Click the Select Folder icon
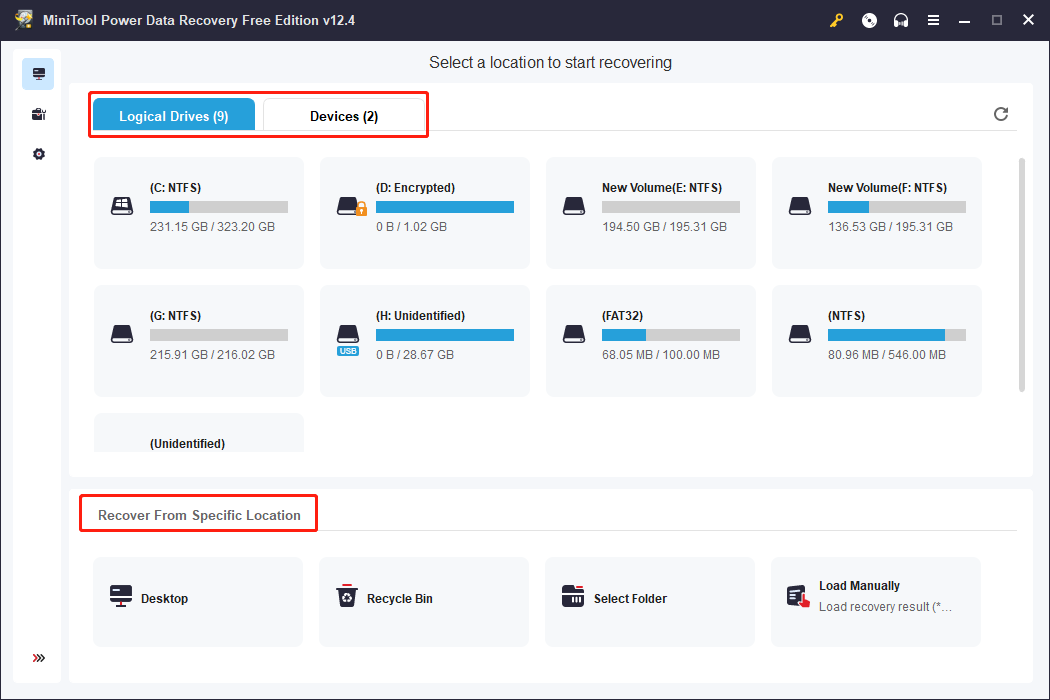The image size is (1050, 700). coord(573,596)
